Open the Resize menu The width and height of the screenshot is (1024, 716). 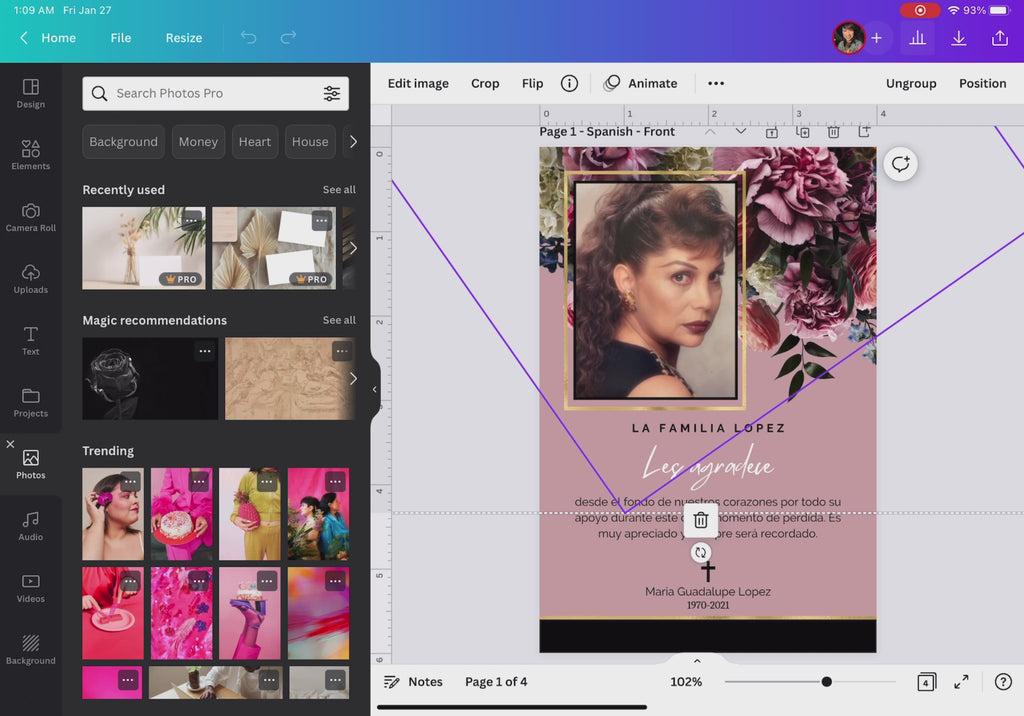coord(184,38)
